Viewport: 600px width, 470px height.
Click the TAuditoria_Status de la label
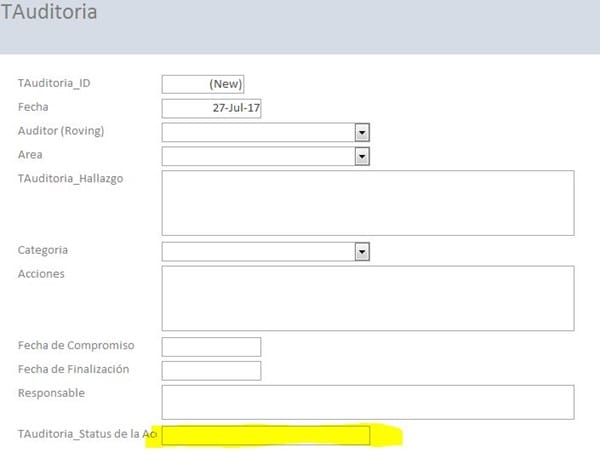click(87, 434)
